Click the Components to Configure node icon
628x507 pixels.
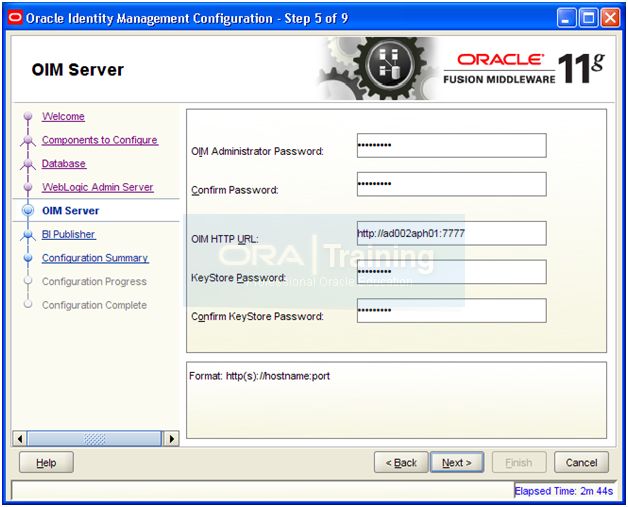tap(28, 140)
